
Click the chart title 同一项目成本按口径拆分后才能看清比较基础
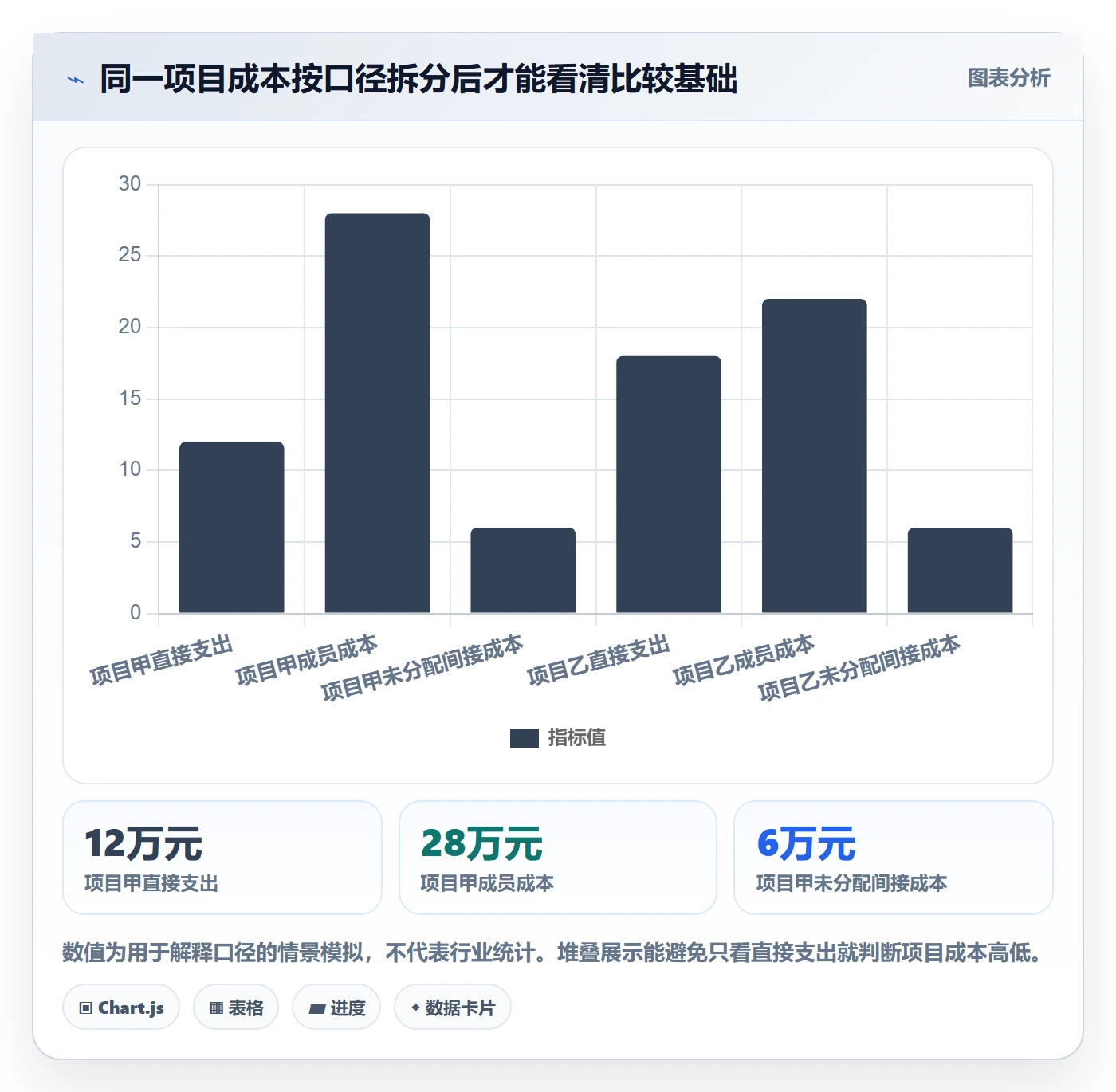[418, 79]
